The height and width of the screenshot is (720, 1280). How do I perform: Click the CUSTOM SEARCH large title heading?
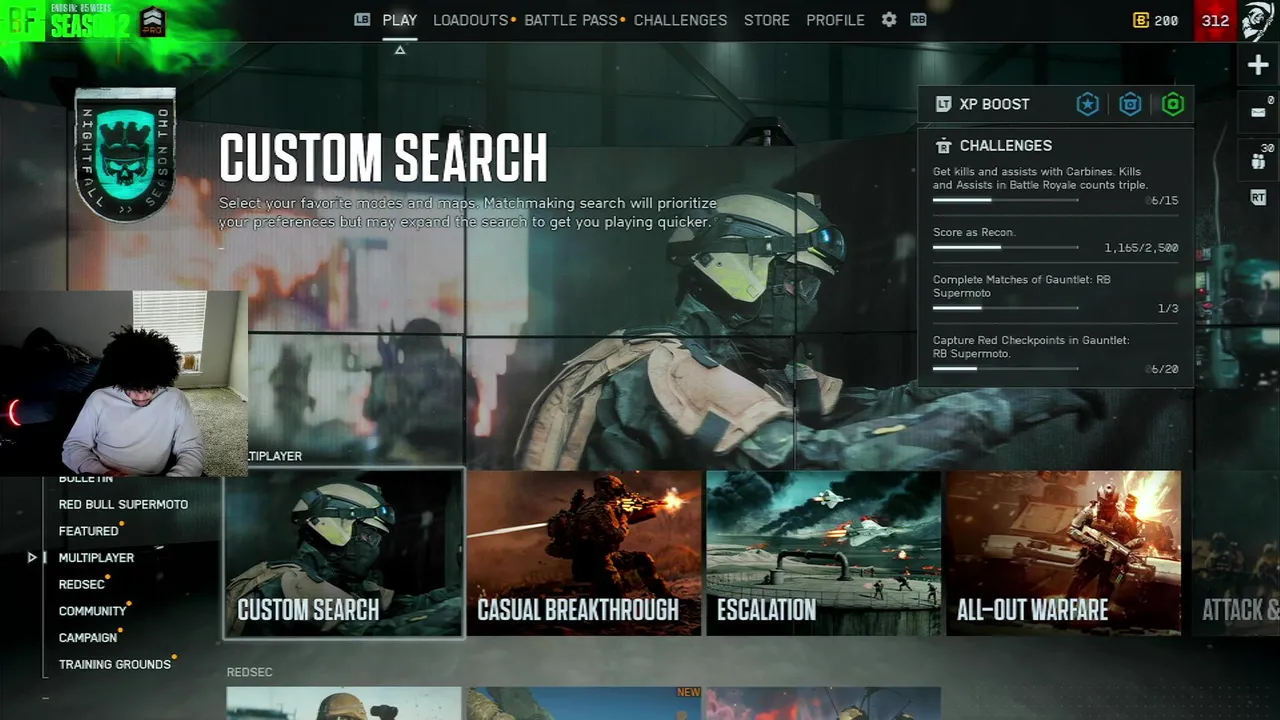pos(383,158)
